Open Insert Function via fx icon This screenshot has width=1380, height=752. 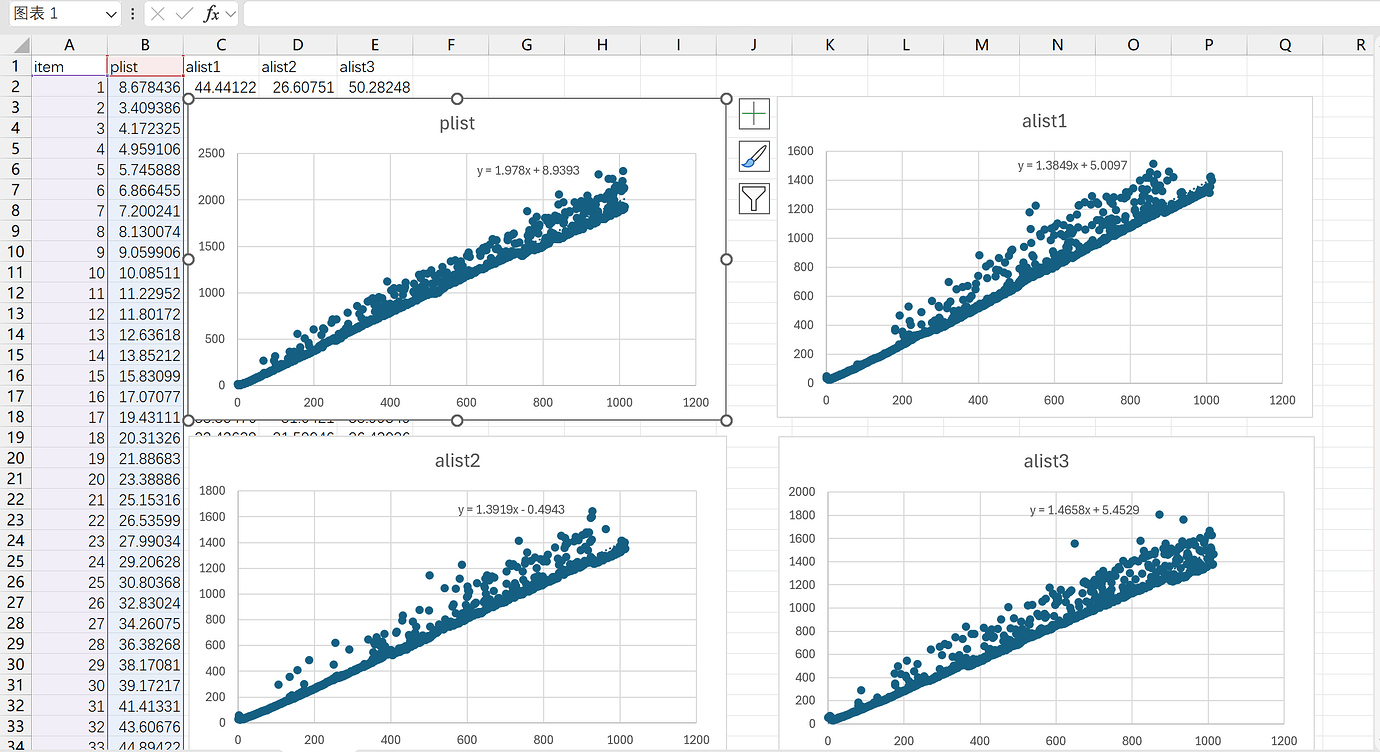click(x=211, y=14)
